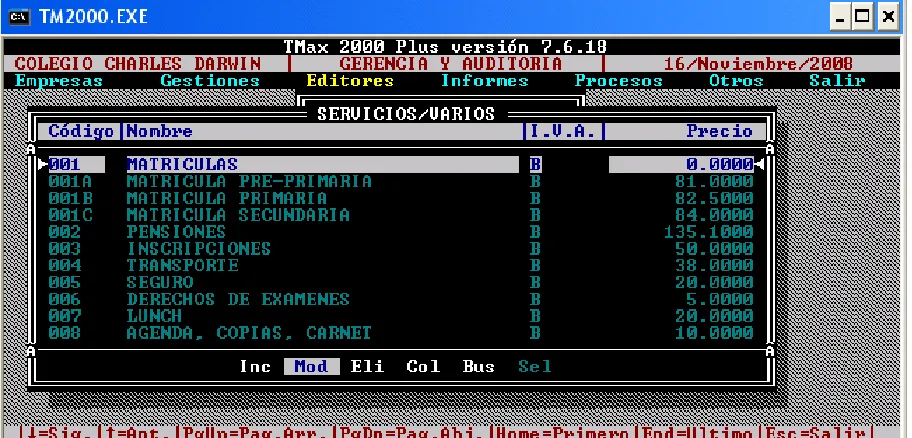912x438 pixels.
Task: Click code 005 cell
Action: click(x=65, y=283)
